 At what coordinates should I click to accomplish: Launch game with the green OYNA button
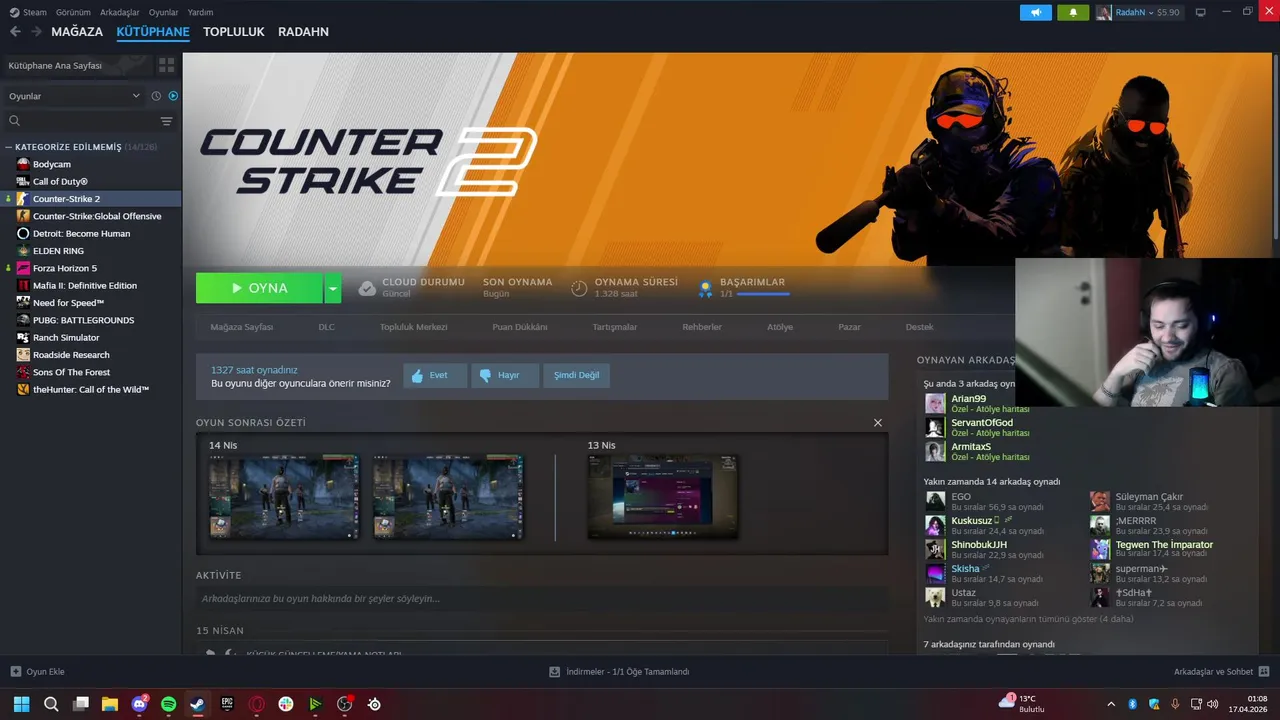click(x=260, y=288)
